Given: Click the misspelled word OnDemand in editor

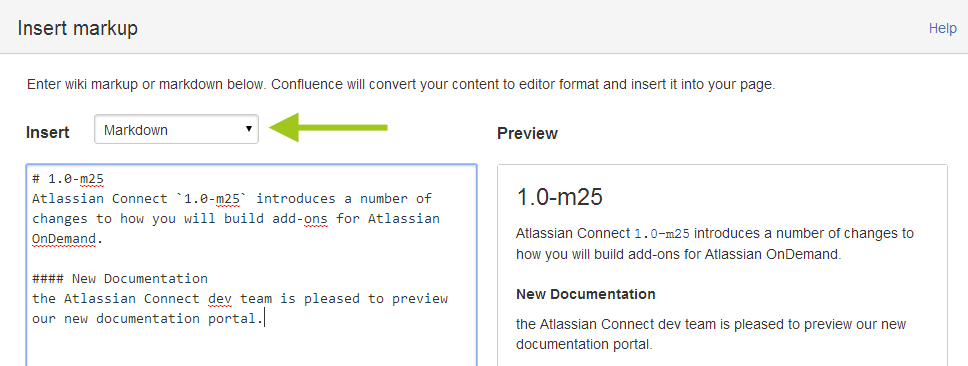Looking at the screenshot, I should point(64,238).
